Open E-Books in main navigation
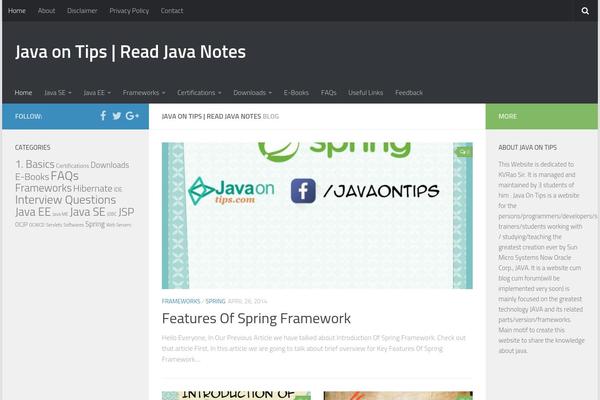The image size is (600, 400). [x=296, y=93]
